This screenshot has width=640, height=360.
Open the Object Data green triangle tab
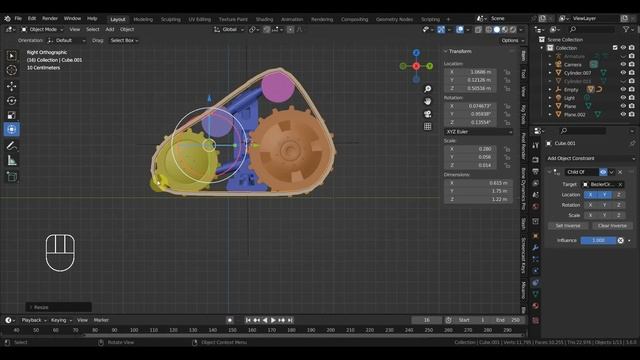point(536,294)
